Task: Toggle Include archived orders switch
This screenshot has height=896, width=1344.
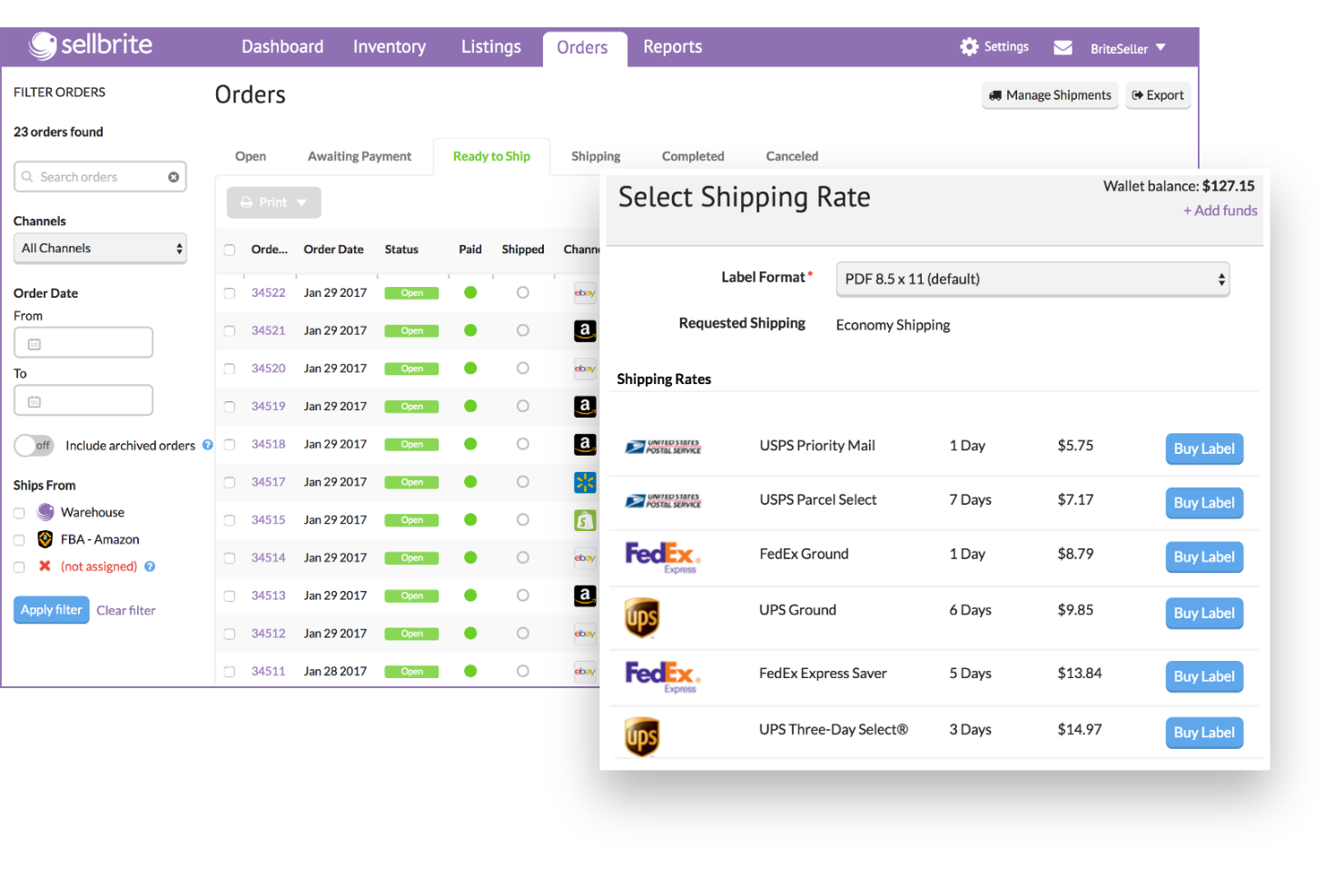Action: pyautogui.click(x=34, y=446)
